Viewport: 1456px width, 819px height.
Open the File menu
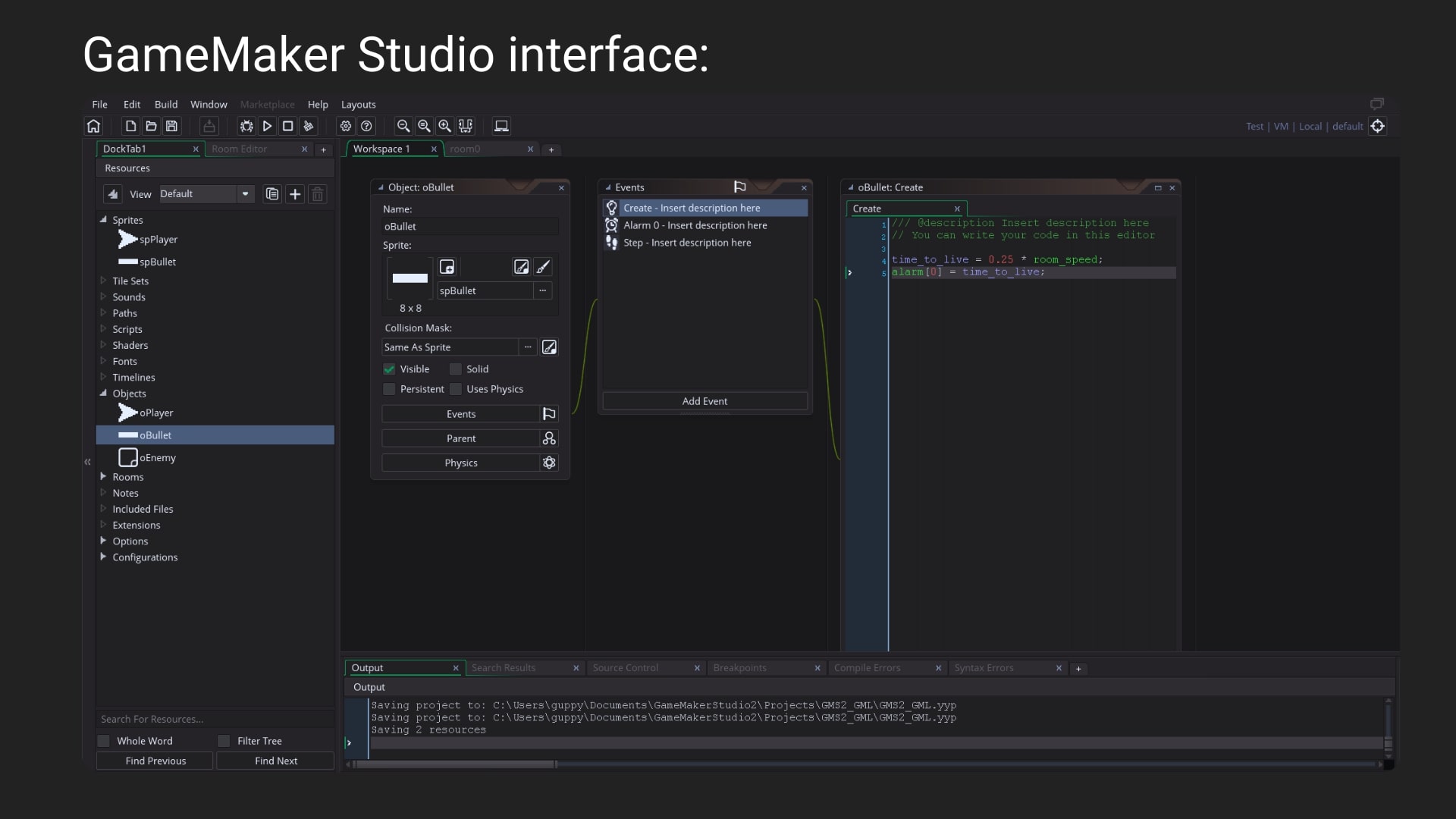coord(99,105)
